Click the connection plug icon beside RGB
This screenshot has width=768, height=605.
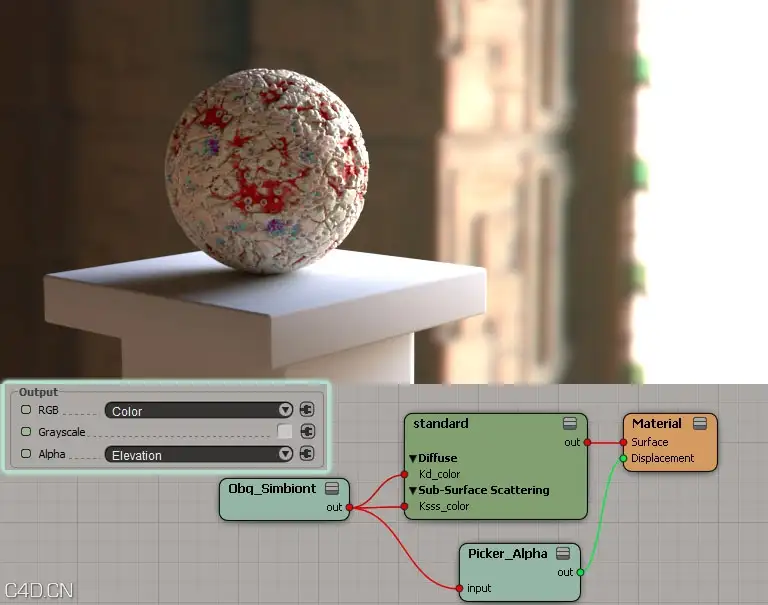click(307, 410)
